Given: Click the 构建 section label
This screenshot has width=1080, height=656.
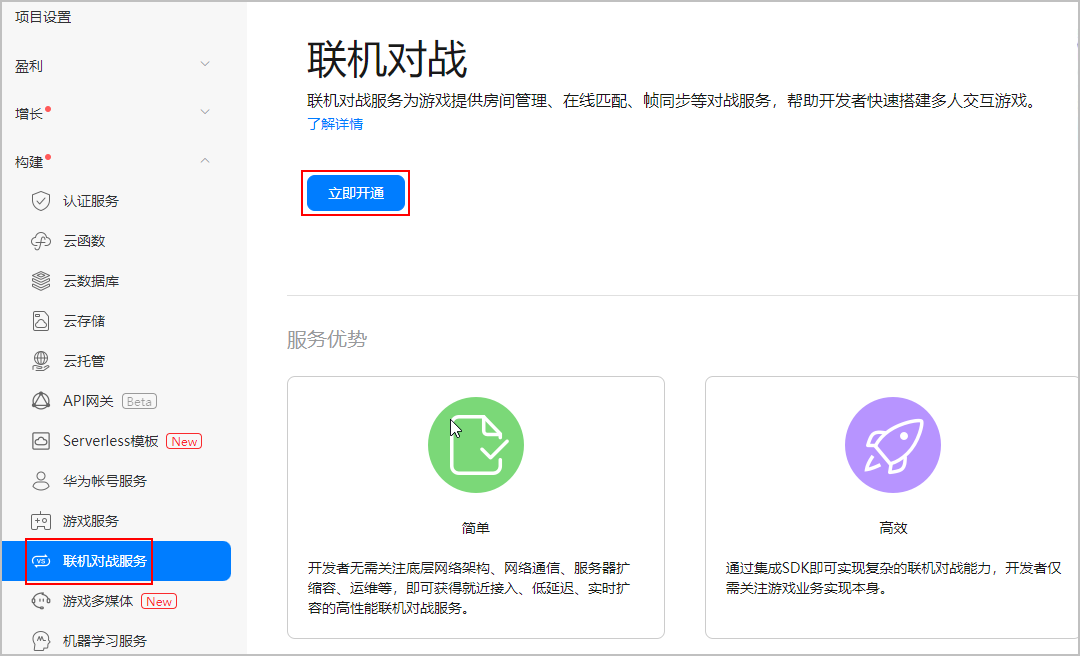Looking at the screenshot, I should click(29, 163).
